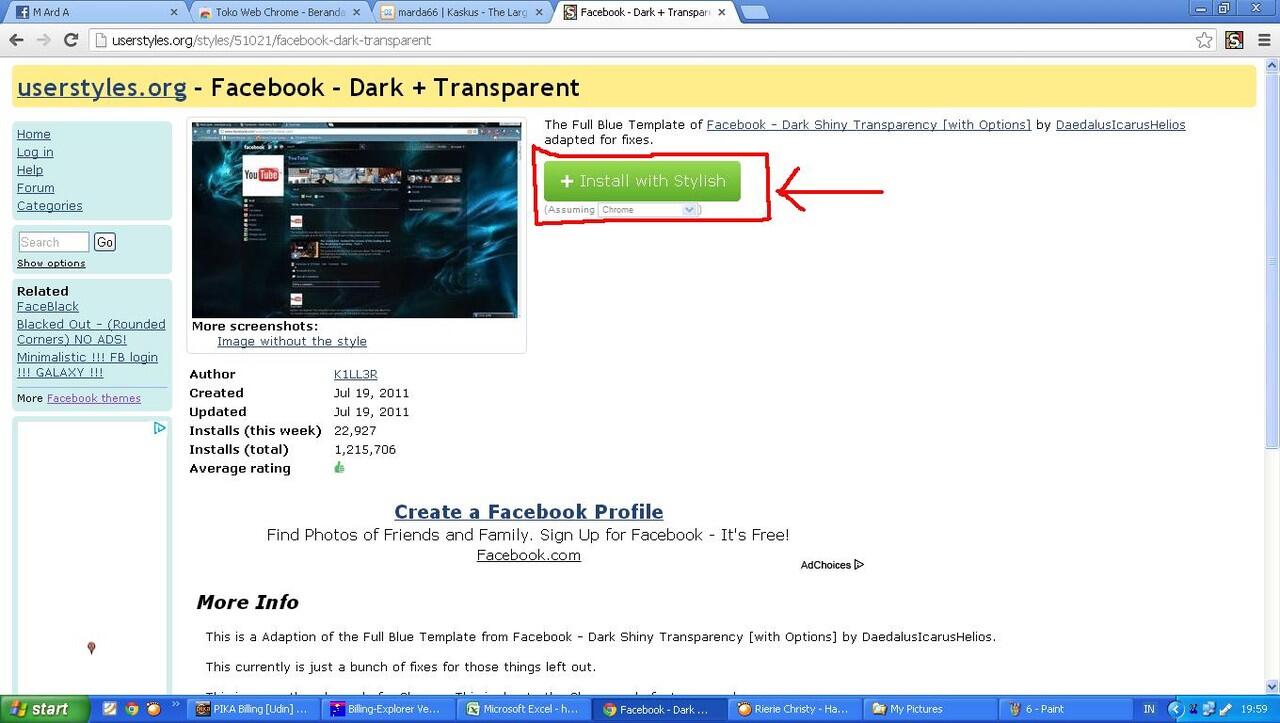Open a new tab with the new-tab button
Screen dimensions: 1280x723
[754, 12]
